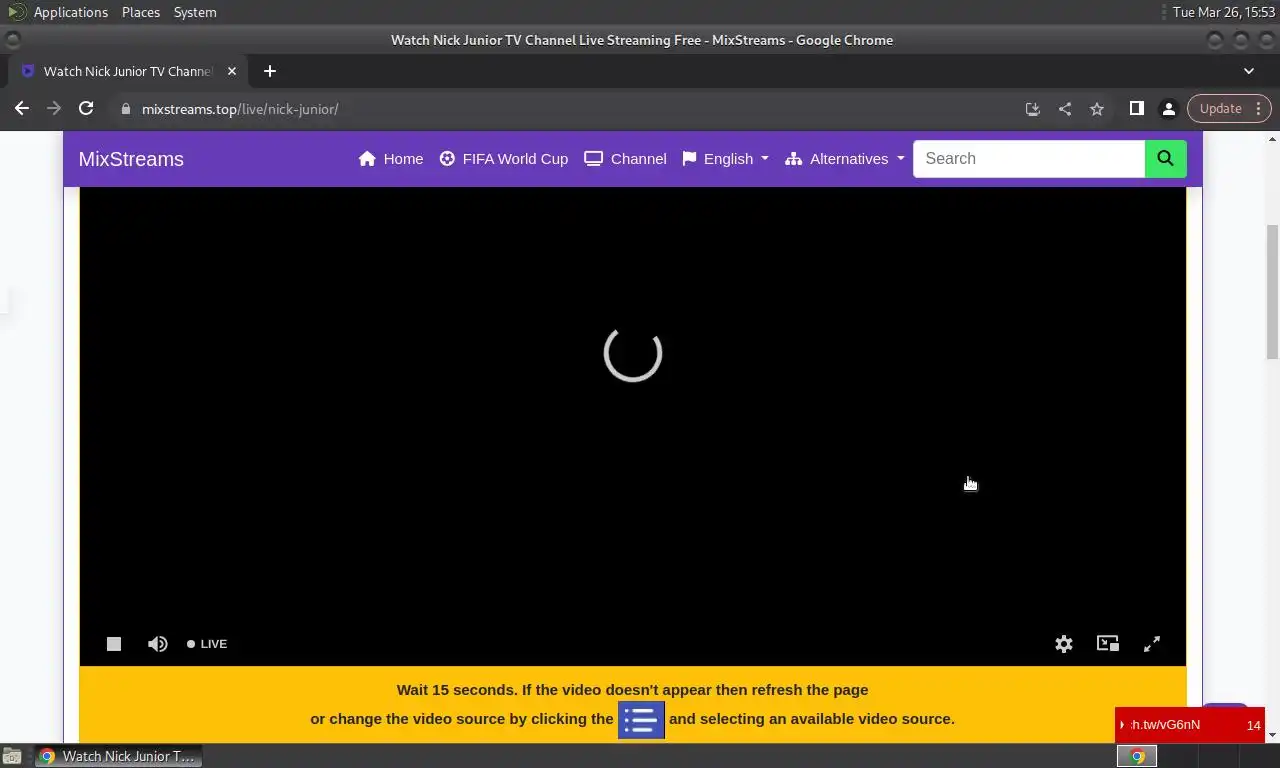Bookmark this page with the star icon
This screenshot has width=1280, height=768.
tap(1097, 109)
